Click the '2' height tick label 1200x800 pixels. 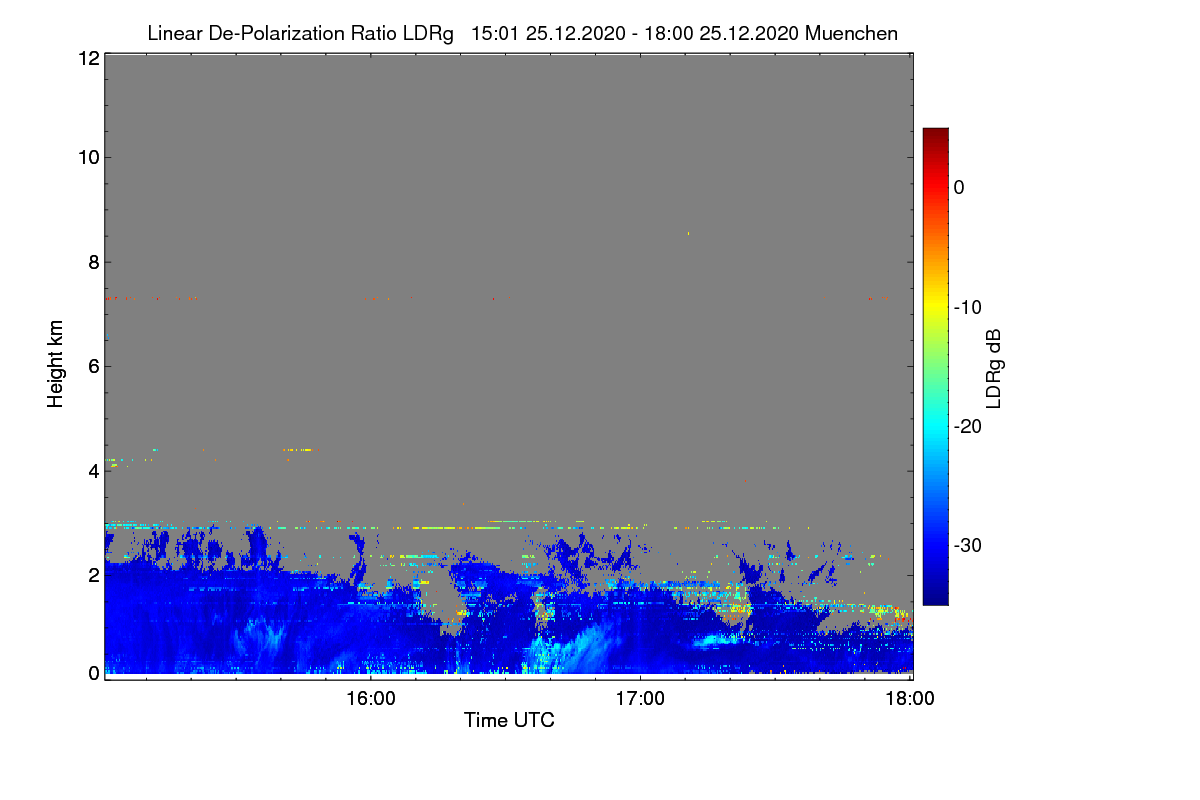pos(92,574)
